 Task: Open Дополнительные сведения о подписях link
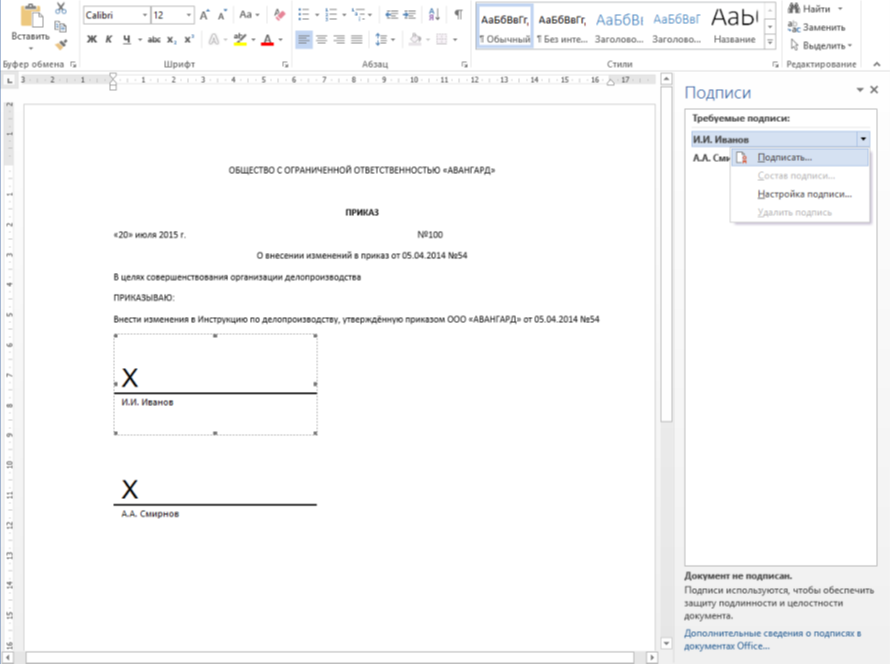pyautogui.click(x=773, y=639)
